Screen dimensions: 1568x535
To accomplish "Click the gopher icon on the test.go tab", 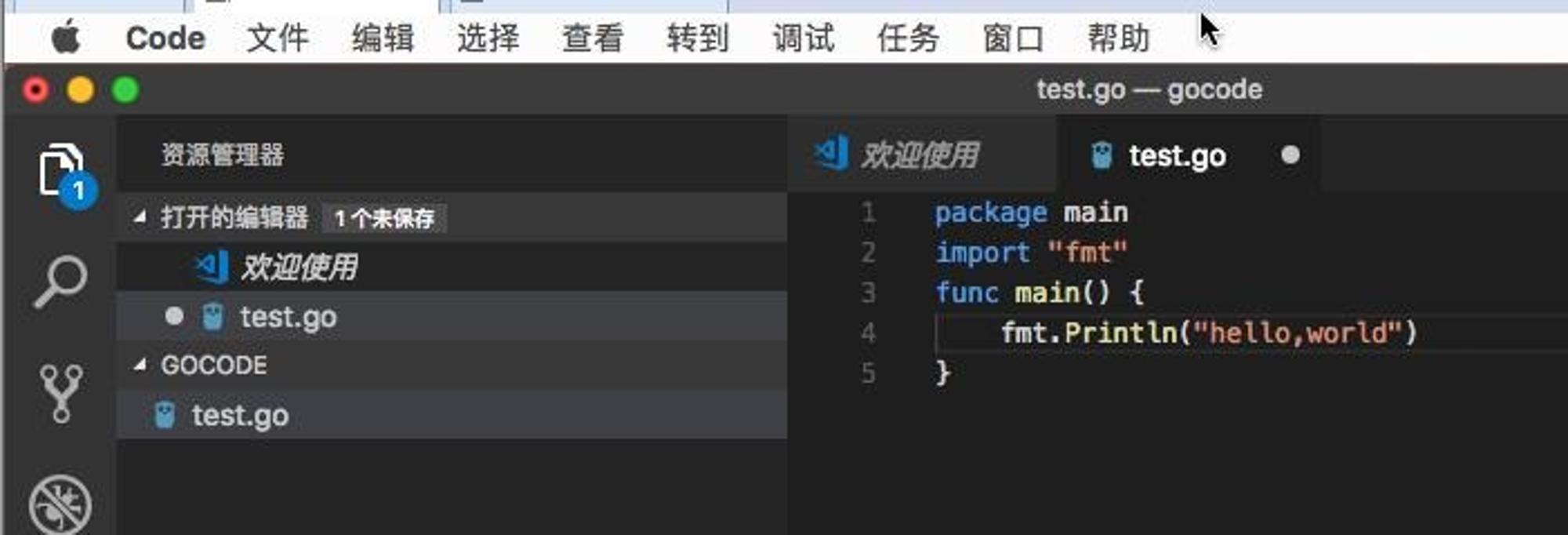I will 1102,155.
